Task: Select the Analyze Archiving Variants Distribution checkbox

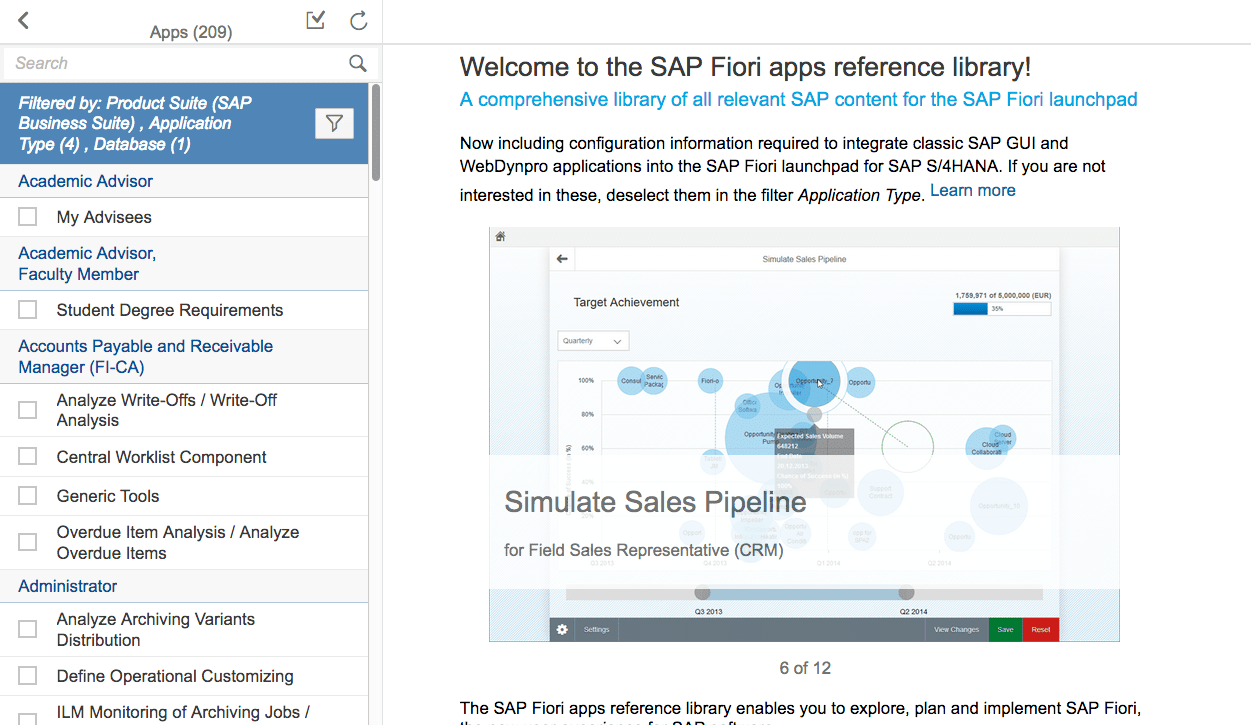Action: [28, 629]
